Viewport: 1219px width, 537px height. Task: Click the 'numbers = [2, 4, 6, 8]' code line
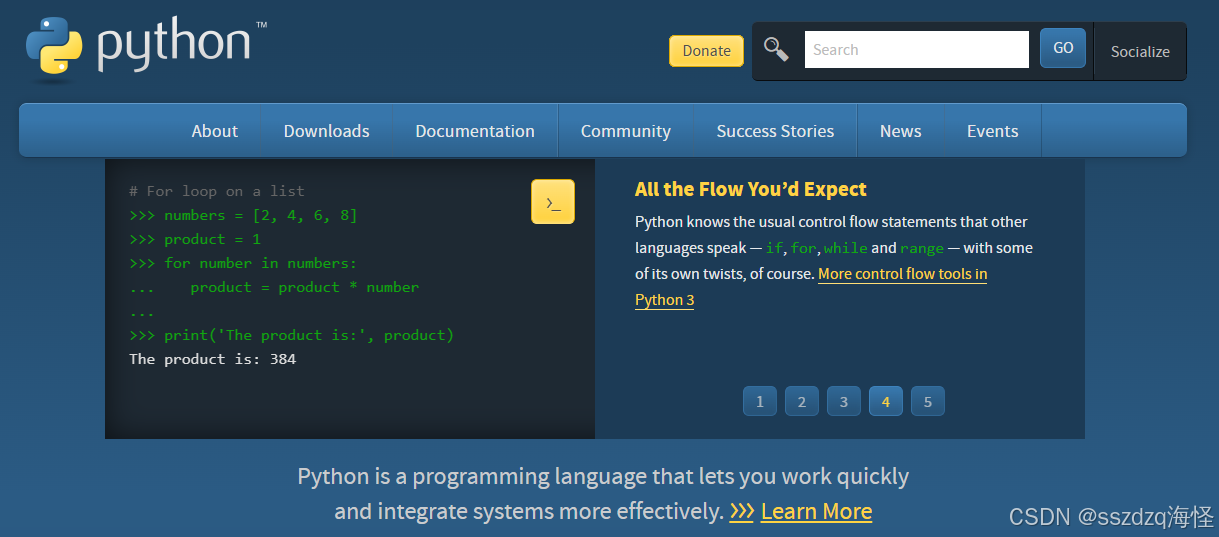(x=243, y=215)
